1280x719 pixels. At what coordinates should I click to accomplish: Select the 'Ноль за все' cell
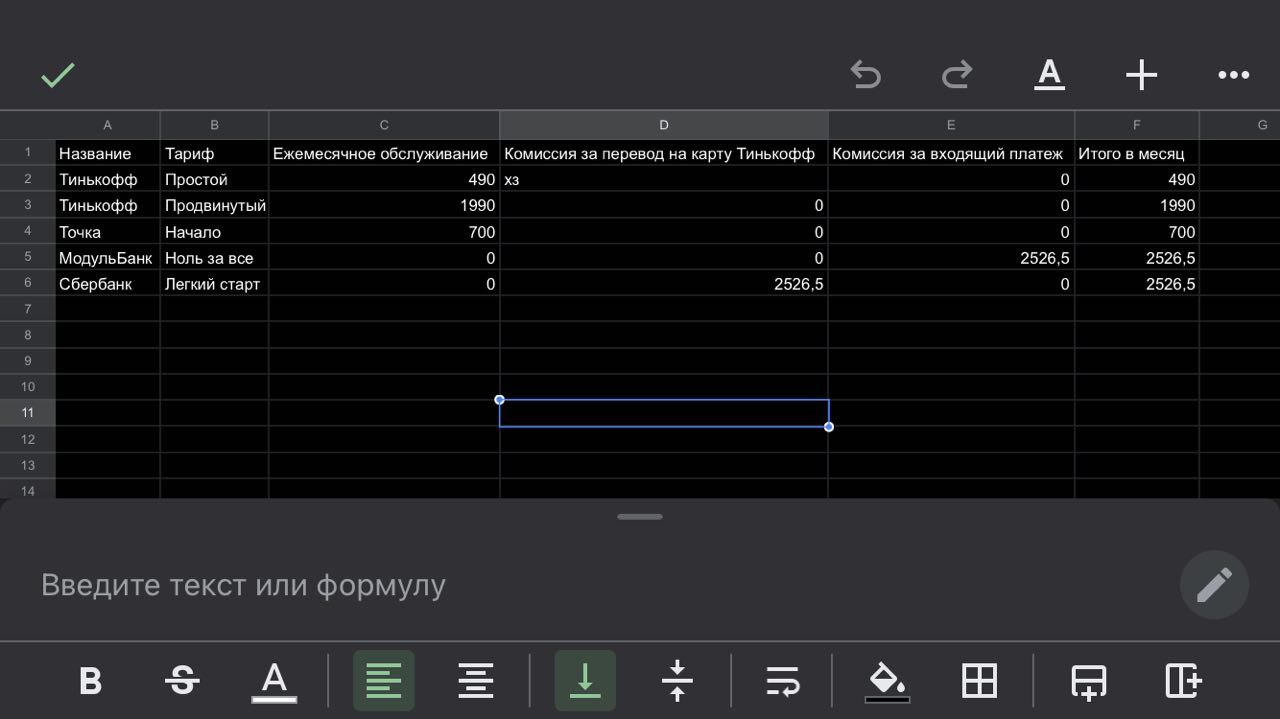tap(214, 257)
